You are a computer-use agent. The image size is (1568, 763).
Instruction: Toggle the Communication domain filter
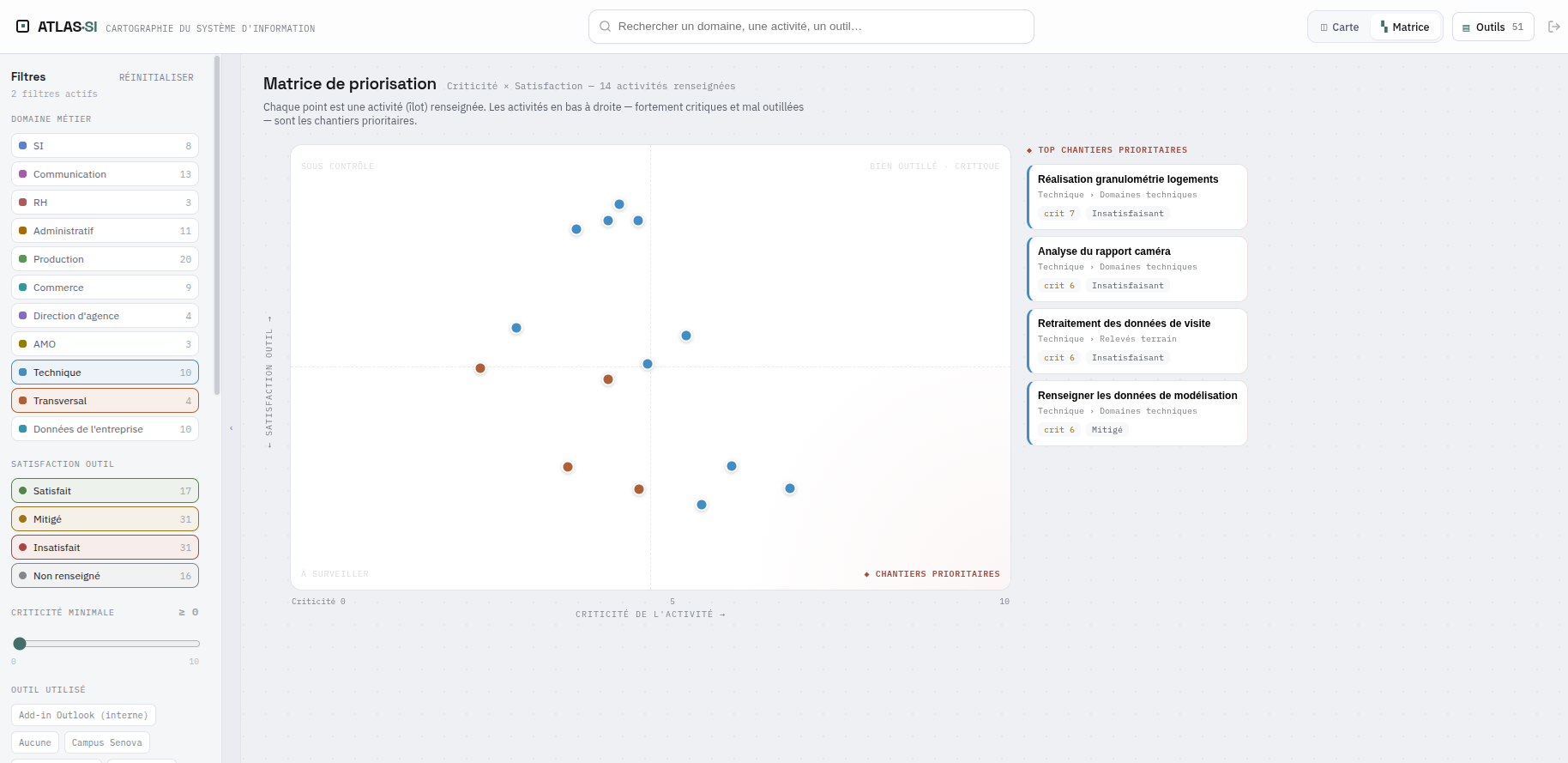tap(105, 174)
